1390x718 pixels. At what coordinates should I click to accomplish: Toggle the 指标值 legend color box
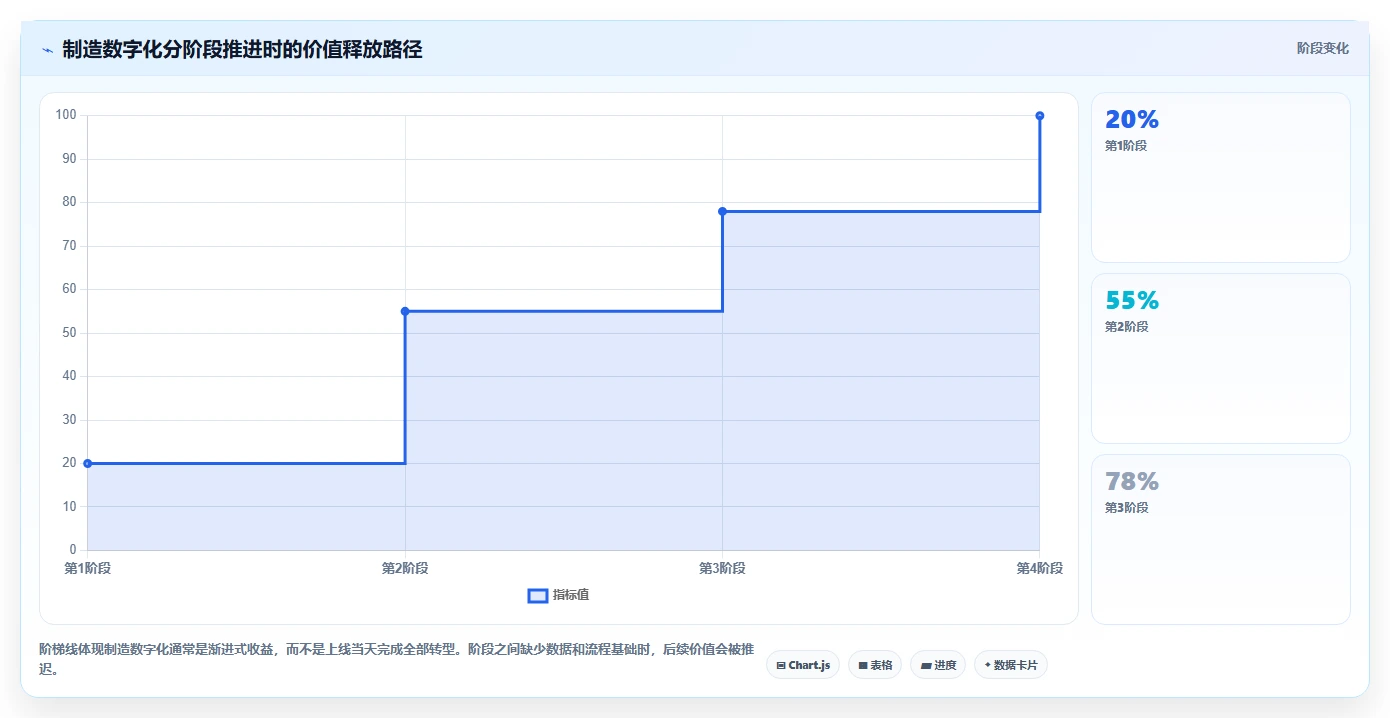(x=538, y=596)
